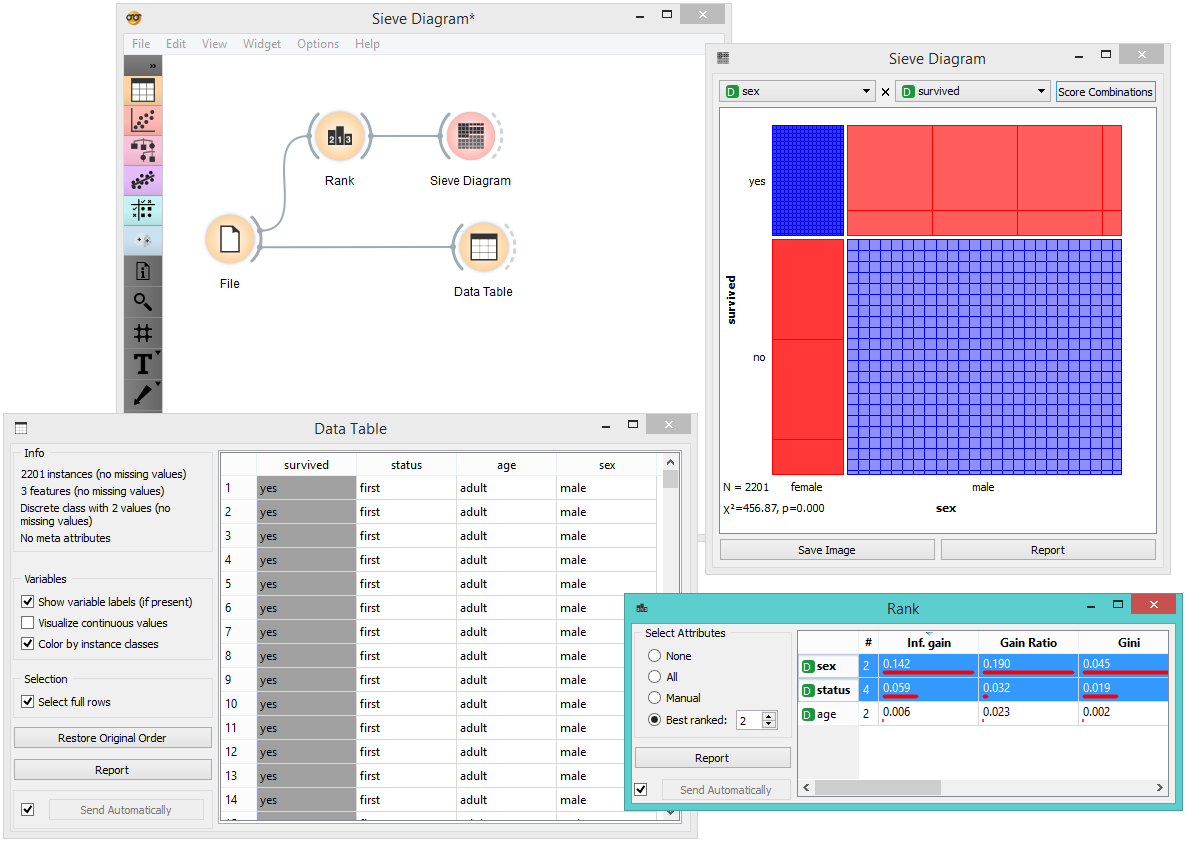Enable Visualize continuous values checkbox

point(28,623)
